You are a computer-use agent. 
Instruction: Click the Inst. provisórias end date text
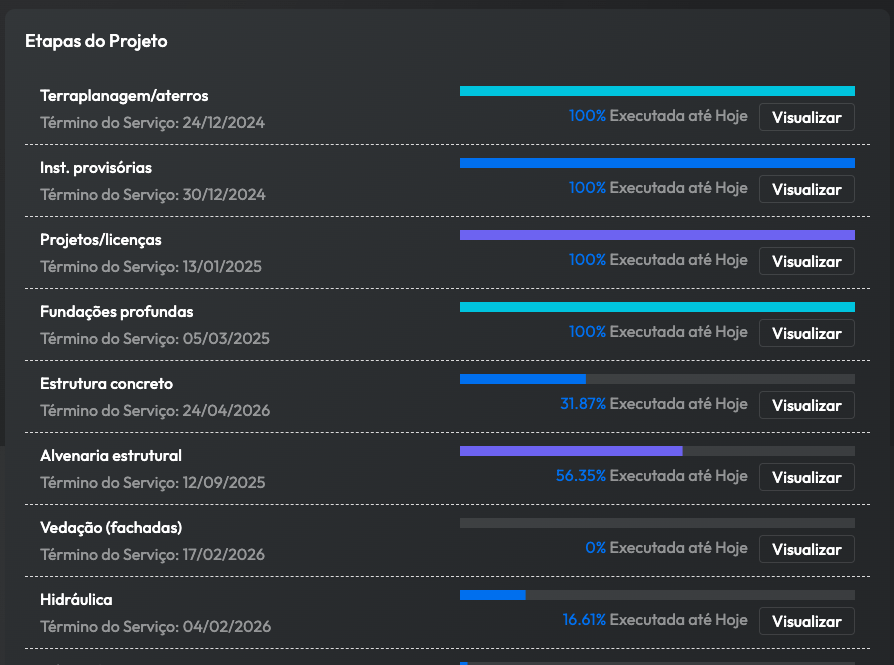[x=152, y=195]
